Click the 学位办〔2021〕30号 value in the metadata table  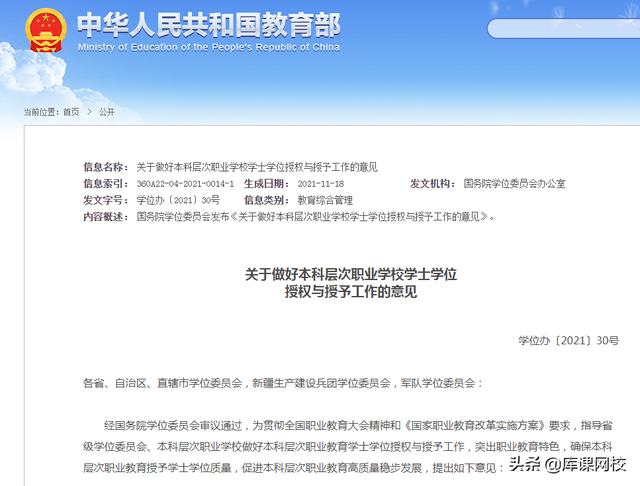coord(178,200)
